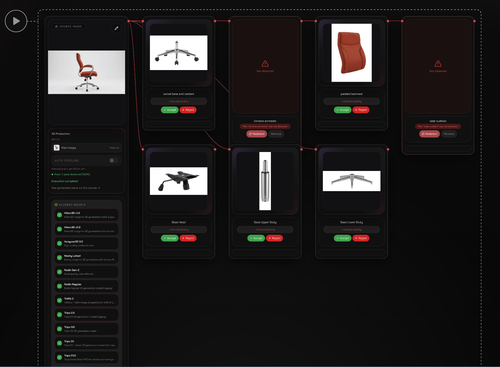Accept the Base Upper Body part

click(x=256, y=238)
